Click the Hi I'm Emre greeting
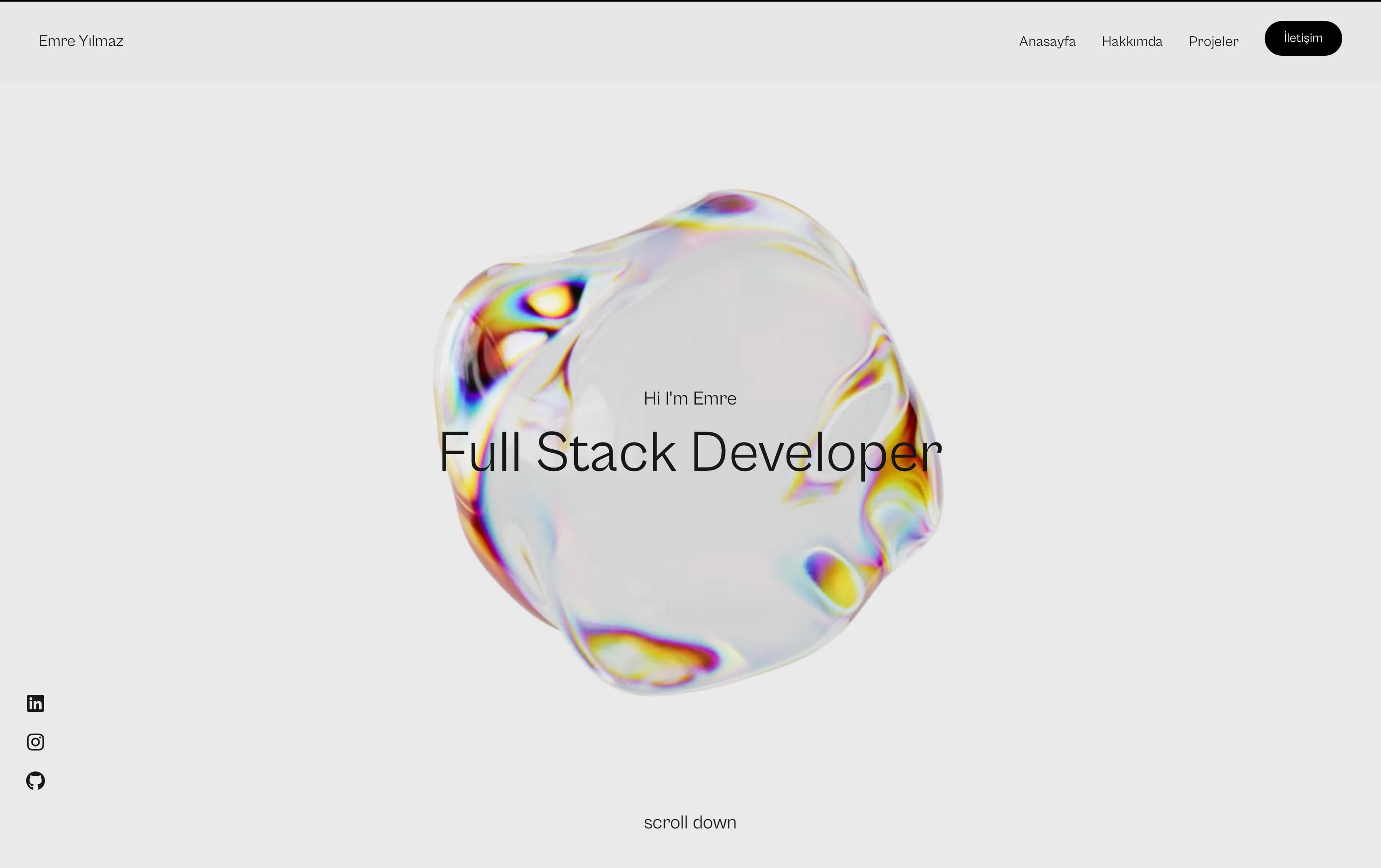This screenshot has width=1381, height=868. tap(690, 398)
